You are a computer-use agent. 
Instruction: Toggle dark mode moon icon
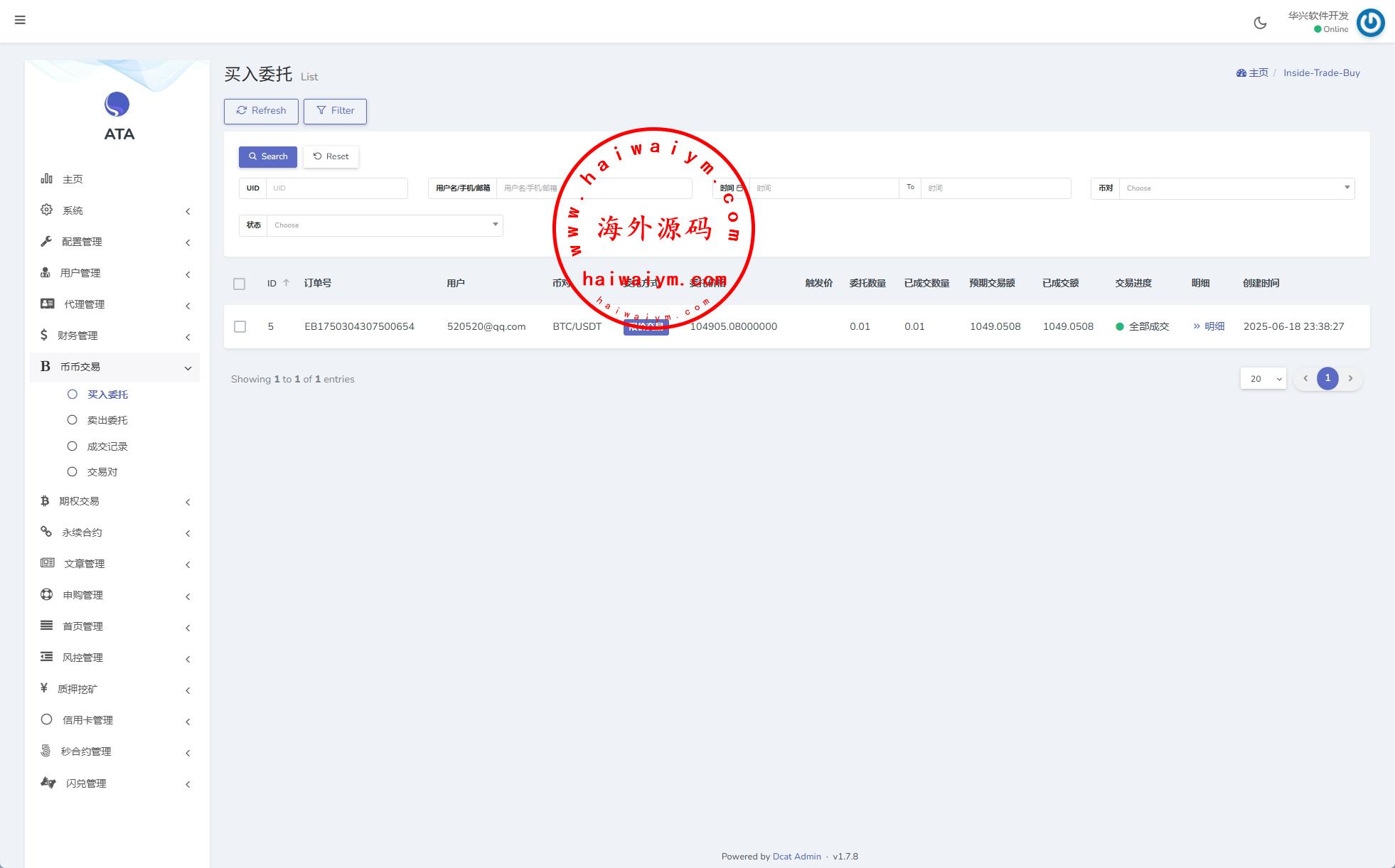click(x=1260, y=23)
